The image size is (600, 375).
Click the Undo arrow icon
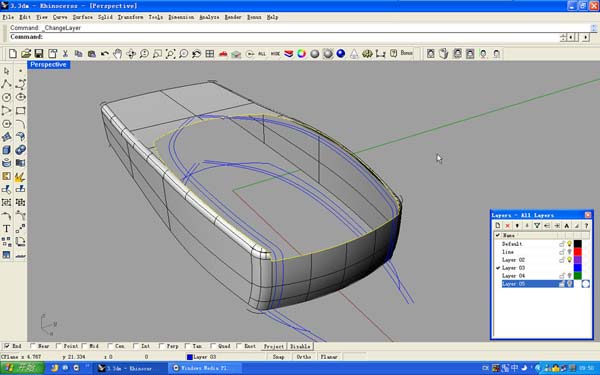(104, 54)
